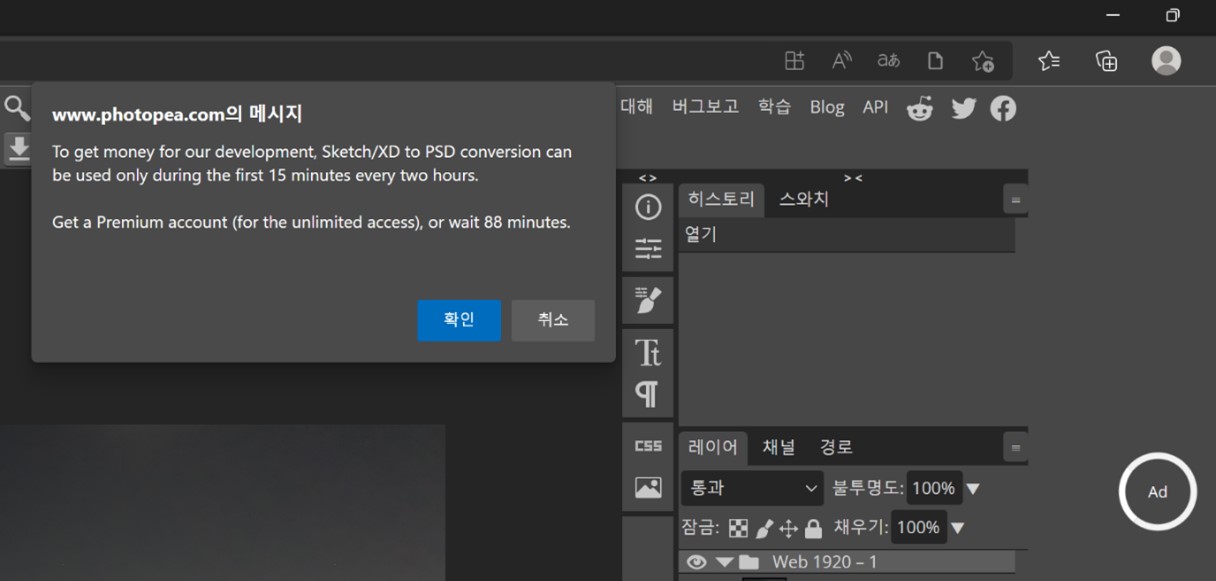
Task: Open the history panel menu button
Action: point(1015,200)
